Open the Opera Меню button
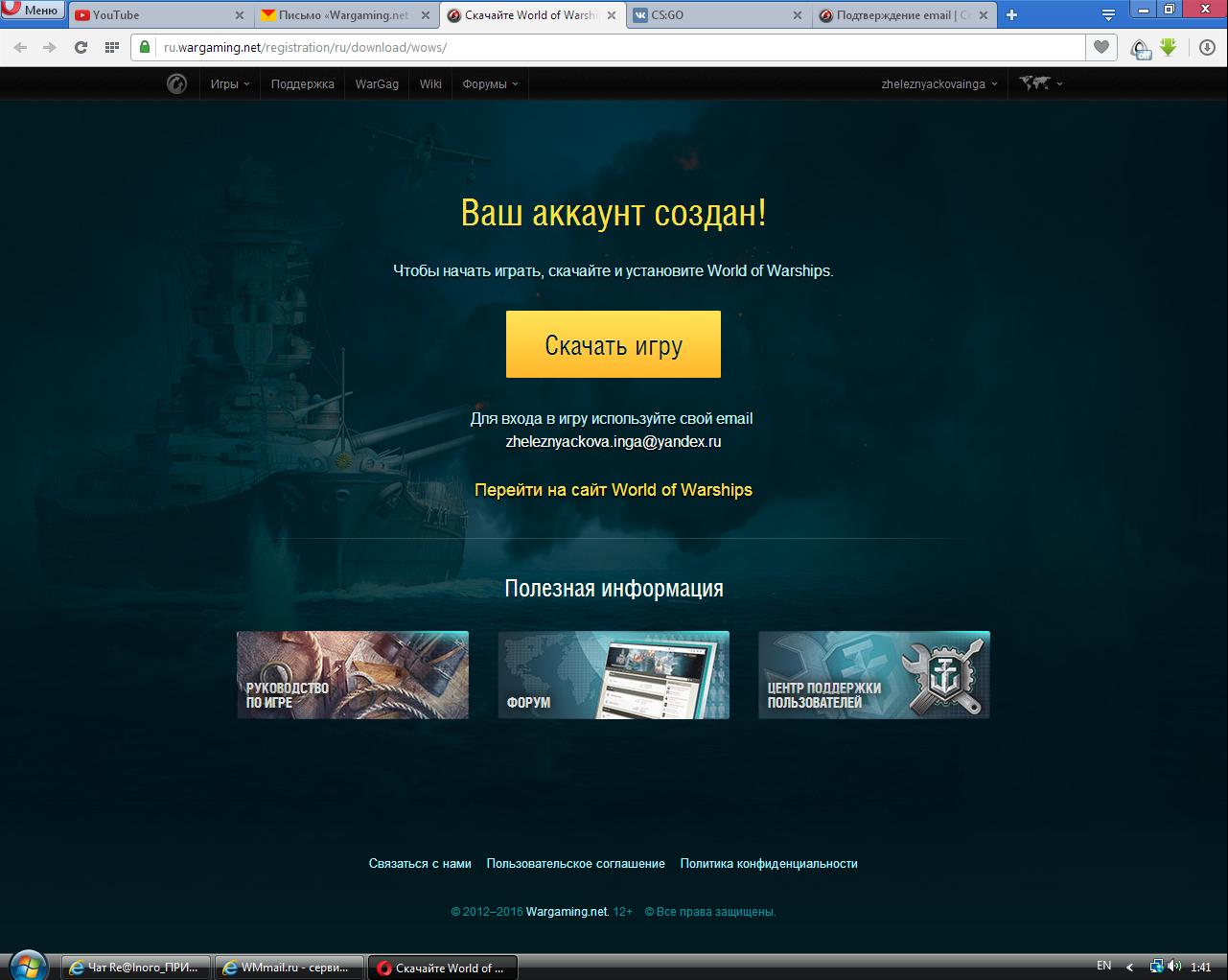 33,11
